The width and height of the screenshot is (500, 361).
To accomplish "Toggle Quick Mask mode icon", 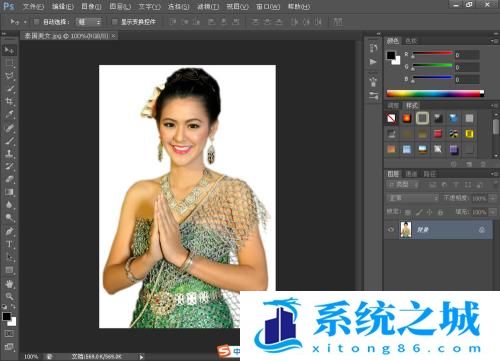I will [x=9, y=333].
